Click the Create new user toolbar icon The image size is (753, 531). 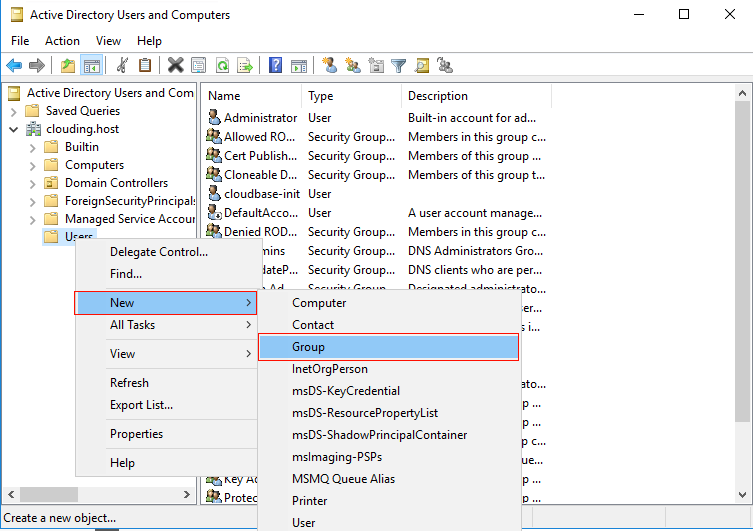click(x=329, y=65)
